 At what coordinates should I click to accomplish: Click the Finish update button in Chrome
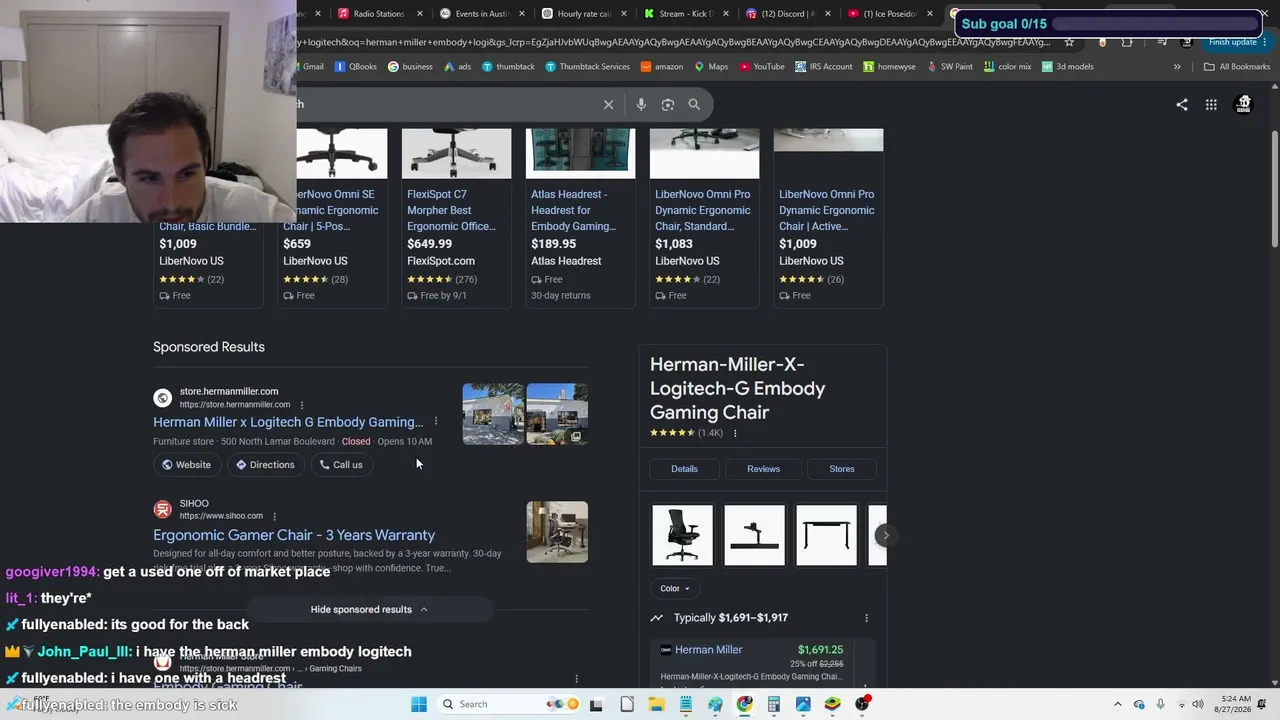pos(1233,42)
